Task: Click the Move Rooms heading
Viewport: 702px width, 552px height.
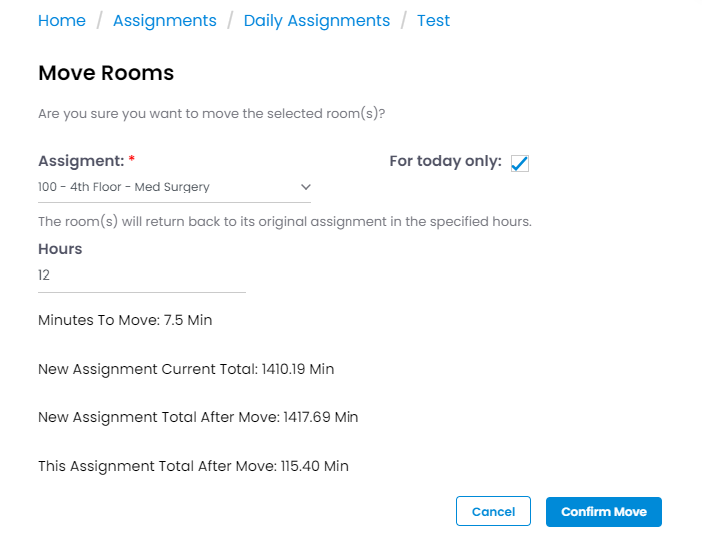Action: coord(106,73)
